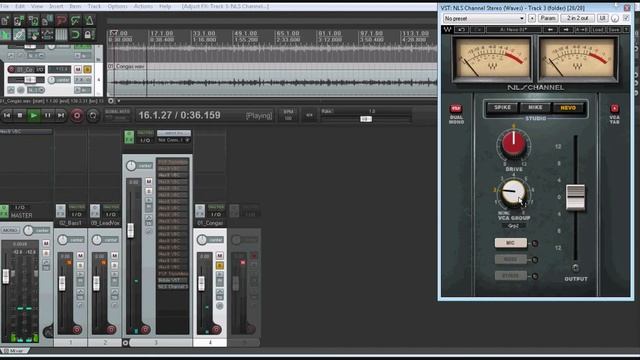This screenshot has height=360, width=640.
Task: Toggle the plugin bypass checkbox
Action: 626,18
